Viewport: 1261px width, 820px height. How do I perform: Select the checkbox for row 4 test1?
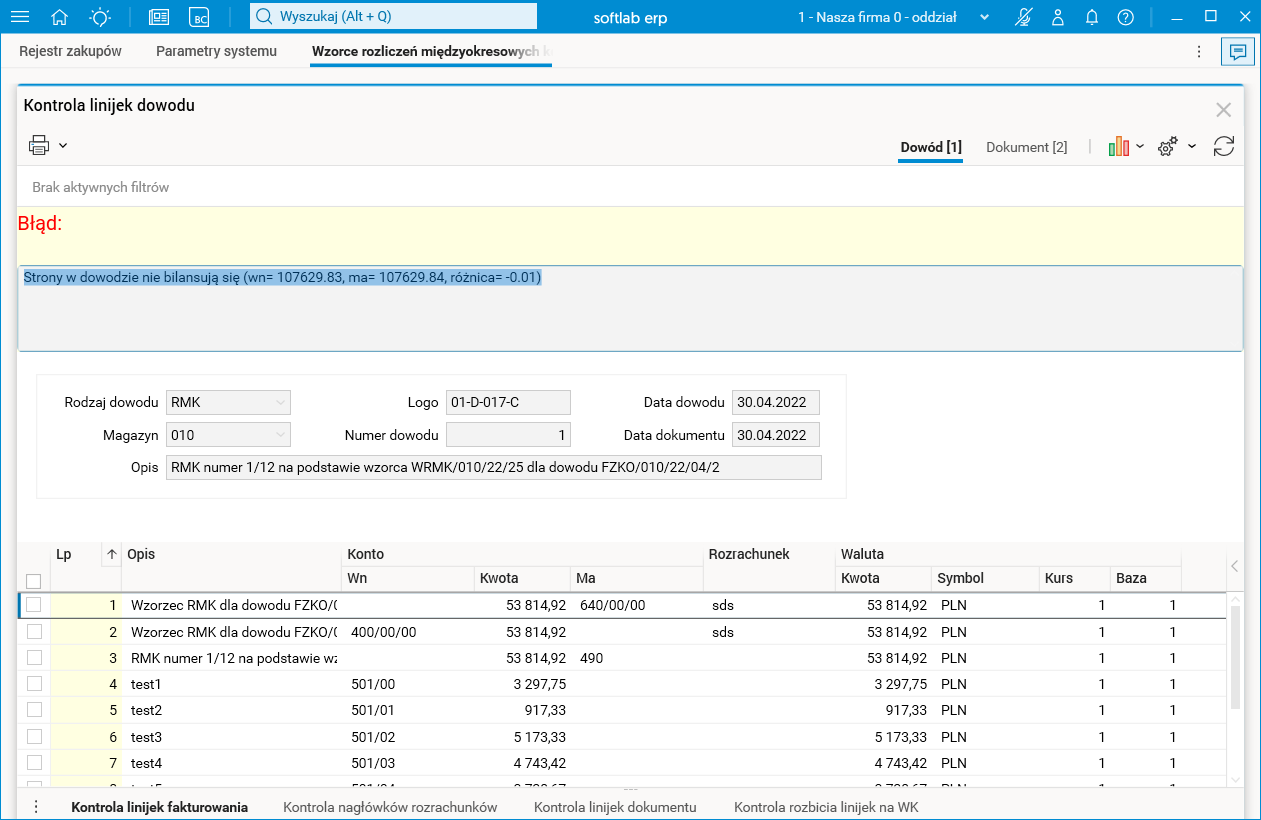[34, 684]
